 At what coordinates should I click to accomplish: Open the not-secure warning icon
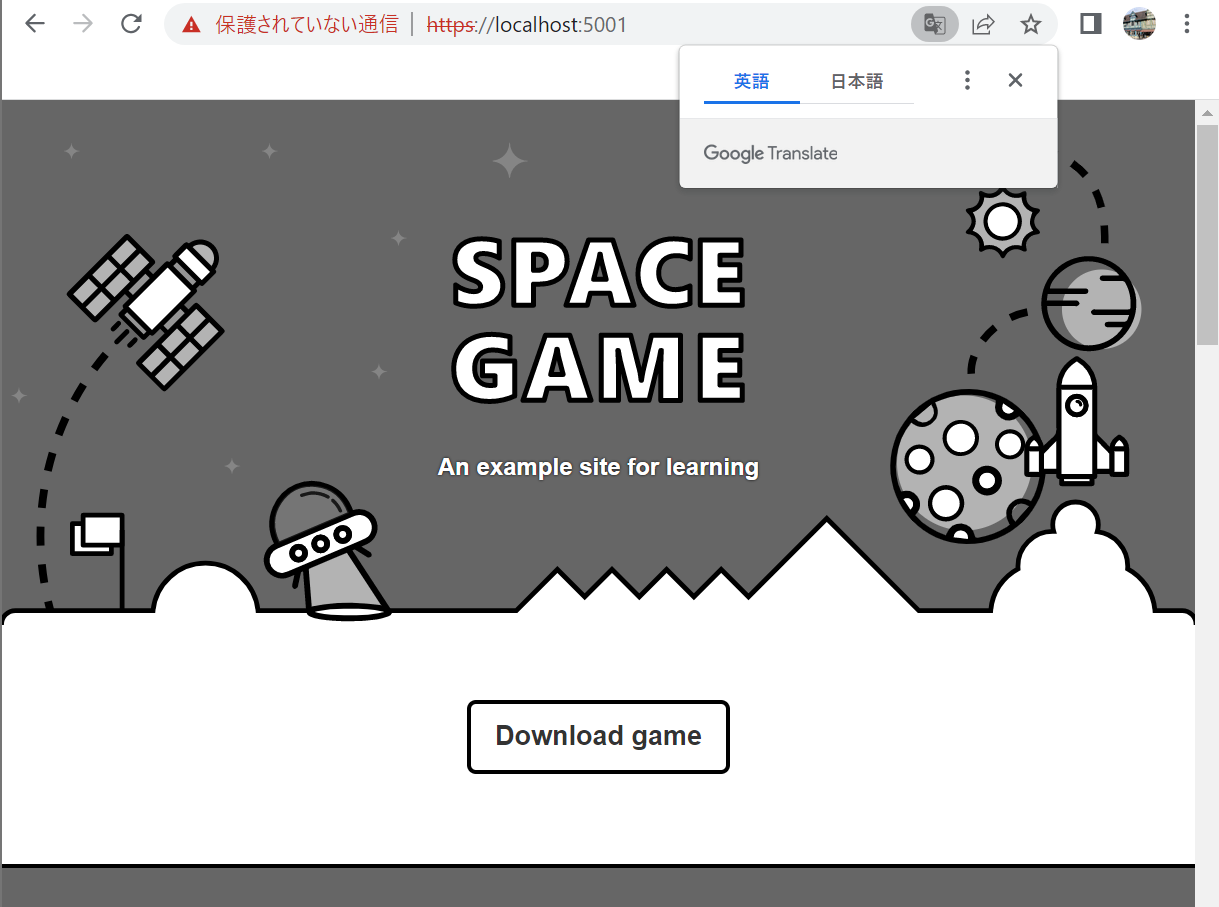pyautogui.click(x=192, y=25)
